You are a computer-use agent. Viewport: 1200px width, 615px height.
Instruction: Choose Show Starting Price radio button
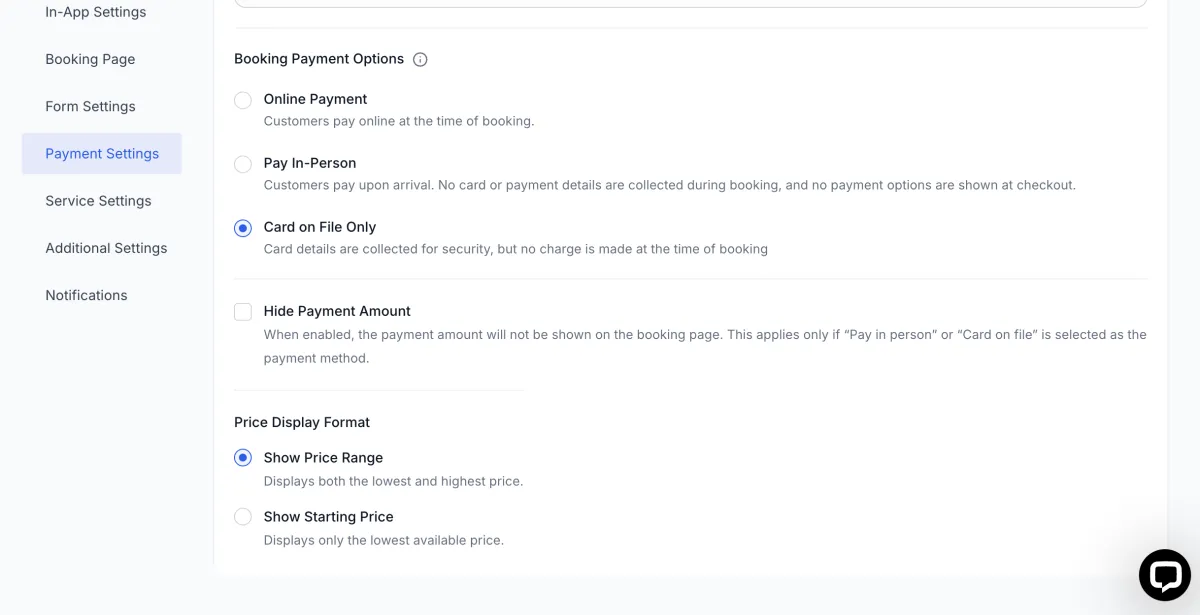pos(243,517)
